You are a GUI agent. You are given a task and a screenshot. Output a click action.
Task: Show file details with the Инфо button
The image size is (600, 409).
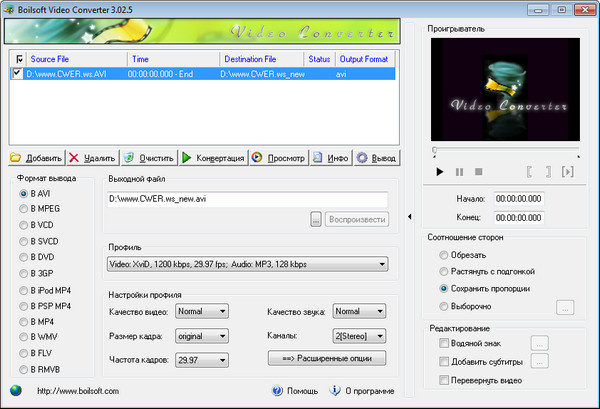coord(330,158)
